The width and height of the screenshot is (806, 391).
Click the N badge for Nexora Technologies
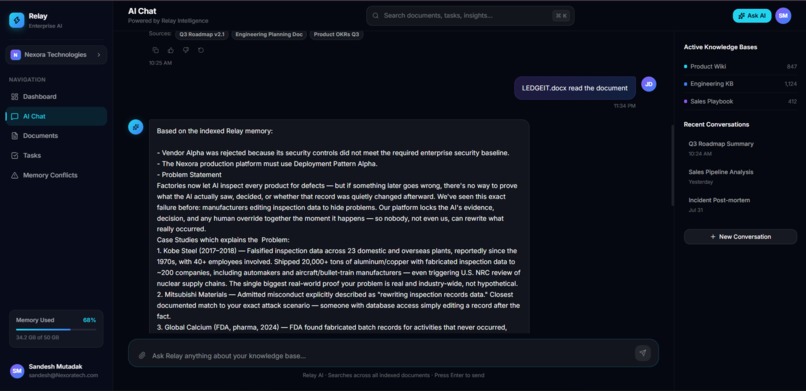click(x=15, y=55)
